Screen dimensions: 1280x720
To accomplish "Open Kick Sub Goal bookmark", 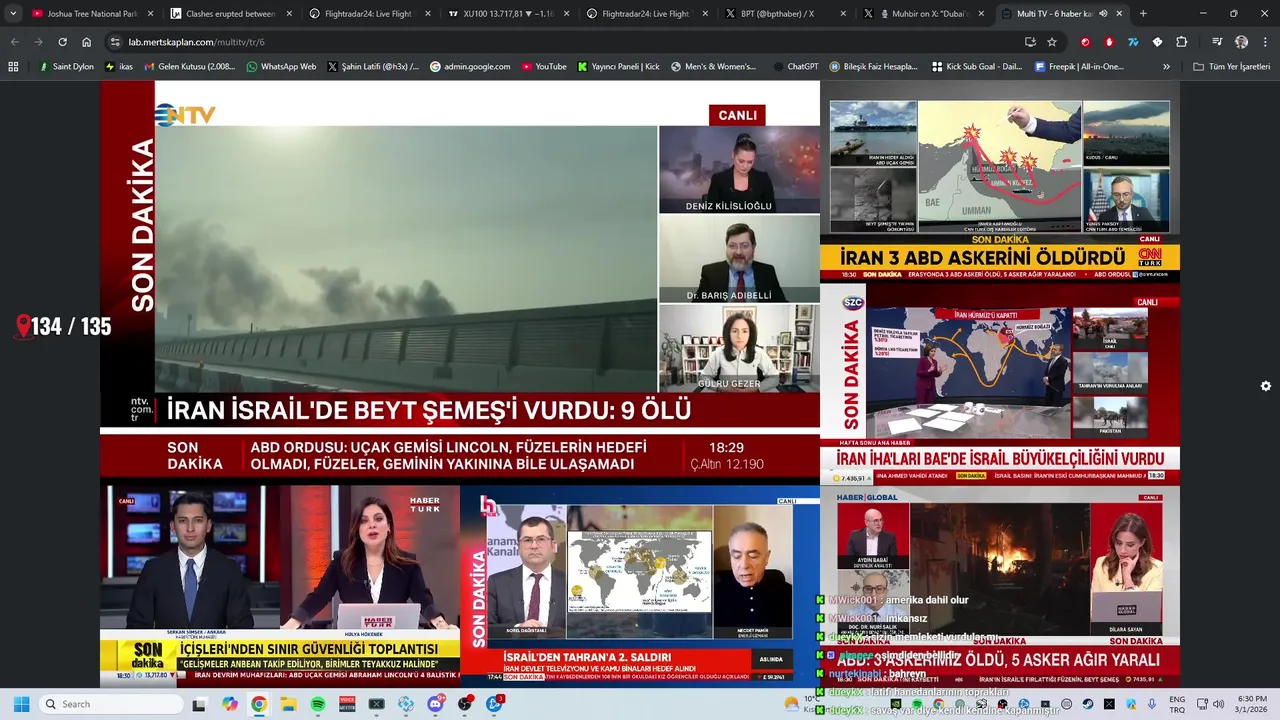I will click(977, 67).
